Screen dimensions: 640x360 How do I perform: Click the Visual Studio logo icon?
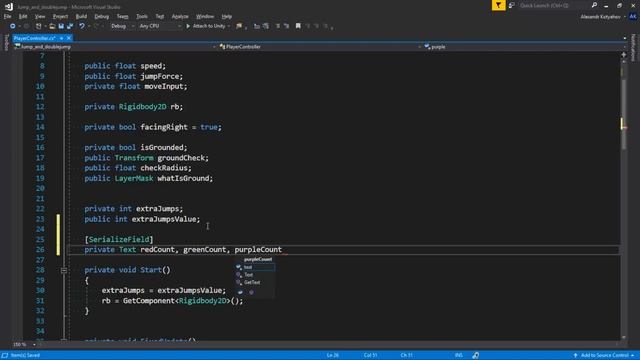pyautogui.click(x=9, y=7)
